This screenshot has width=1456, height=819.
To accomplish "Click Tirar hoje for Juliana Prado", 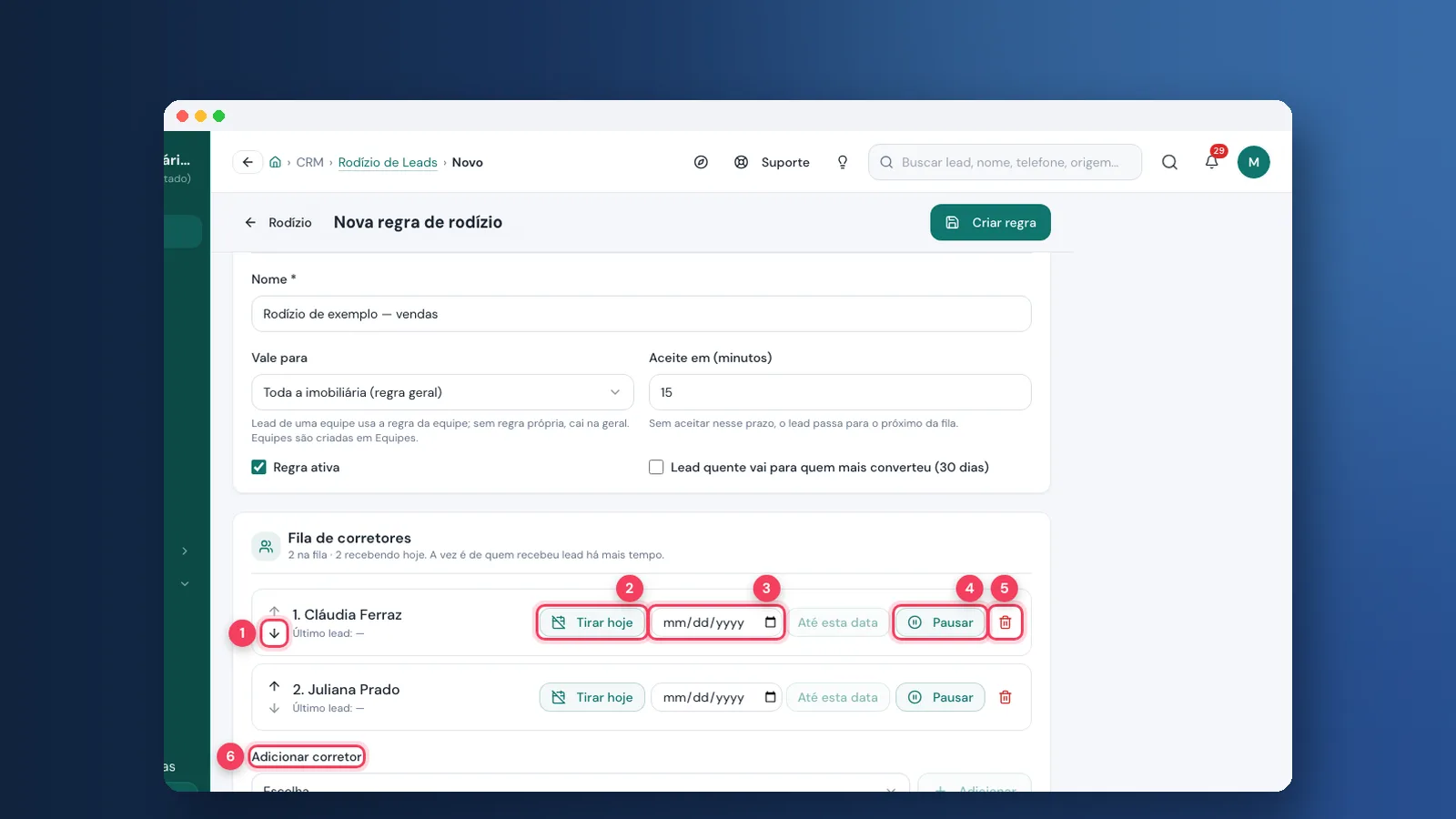I will tap(591, 697).
